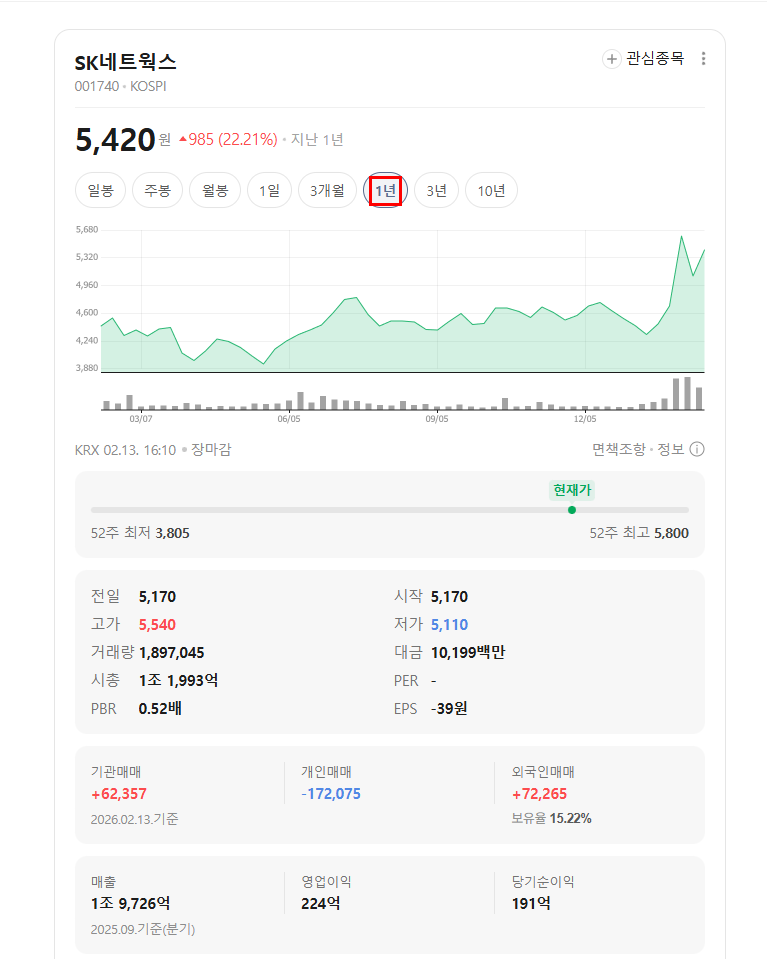The height and width of the screenshot is (959, 767).
Task: Click the EPS value -39원
Action: [450, 708]
